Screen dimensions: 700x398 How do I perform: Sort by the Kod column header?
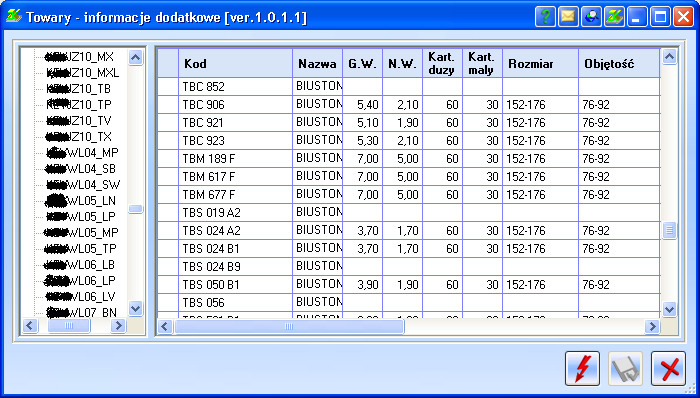tap(235, 64)
